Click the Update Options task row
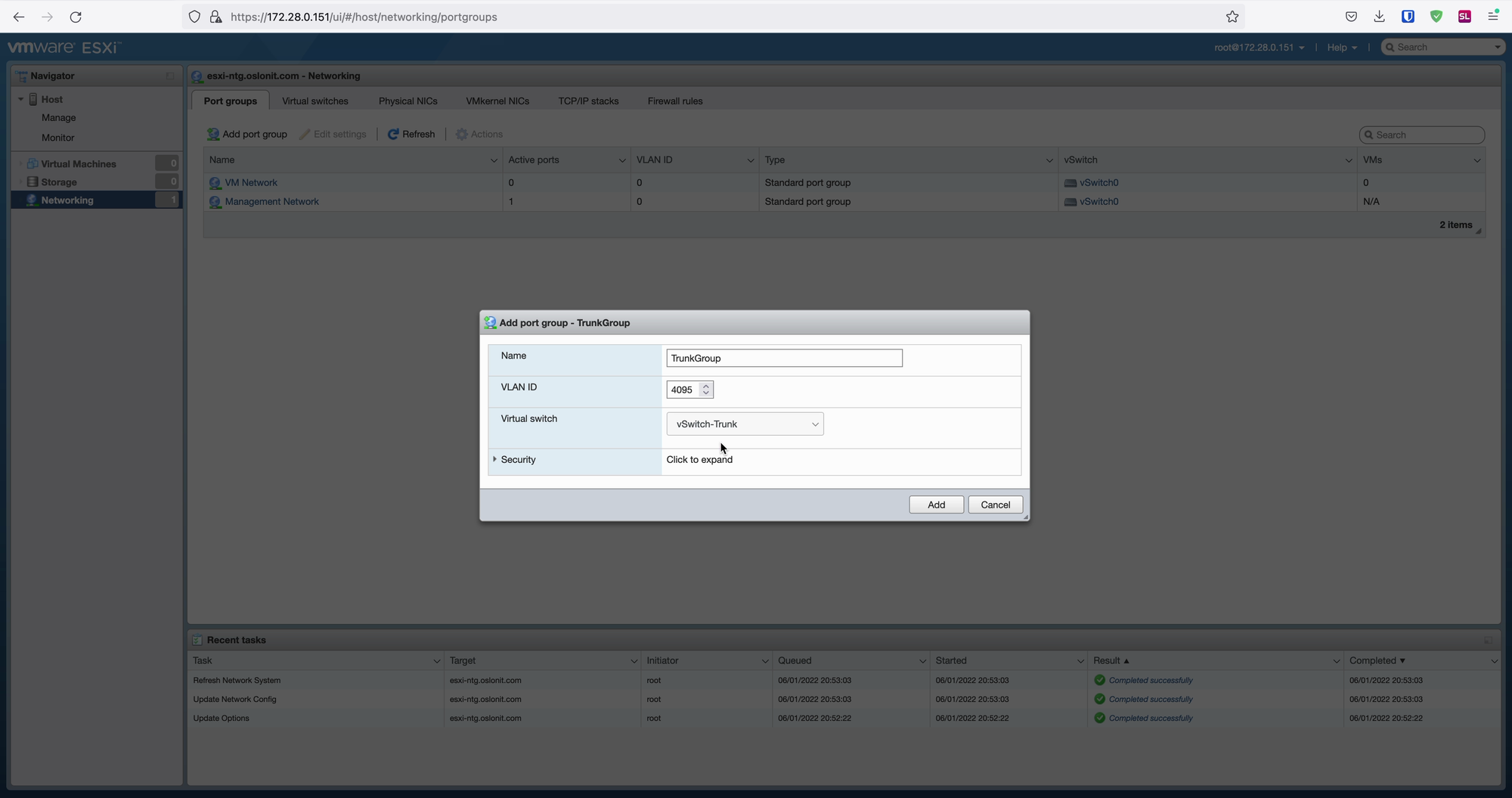 (844, 719)
